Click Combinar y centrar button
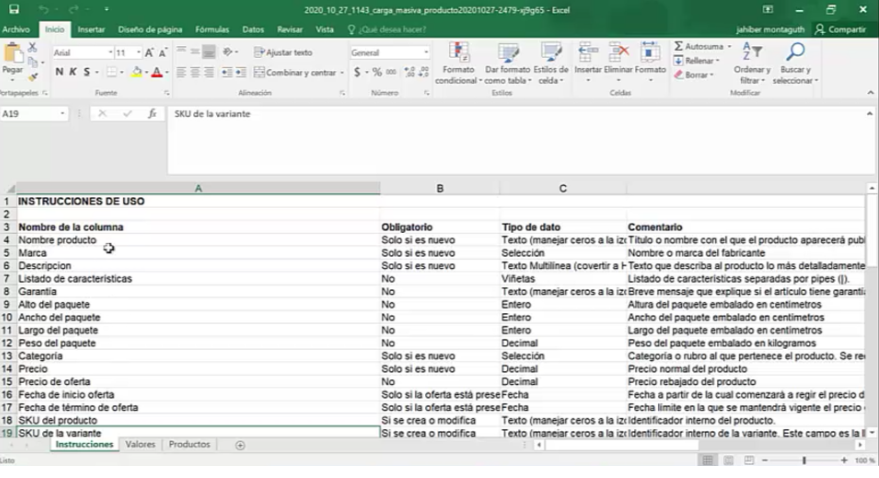 (x=295, y=72)
